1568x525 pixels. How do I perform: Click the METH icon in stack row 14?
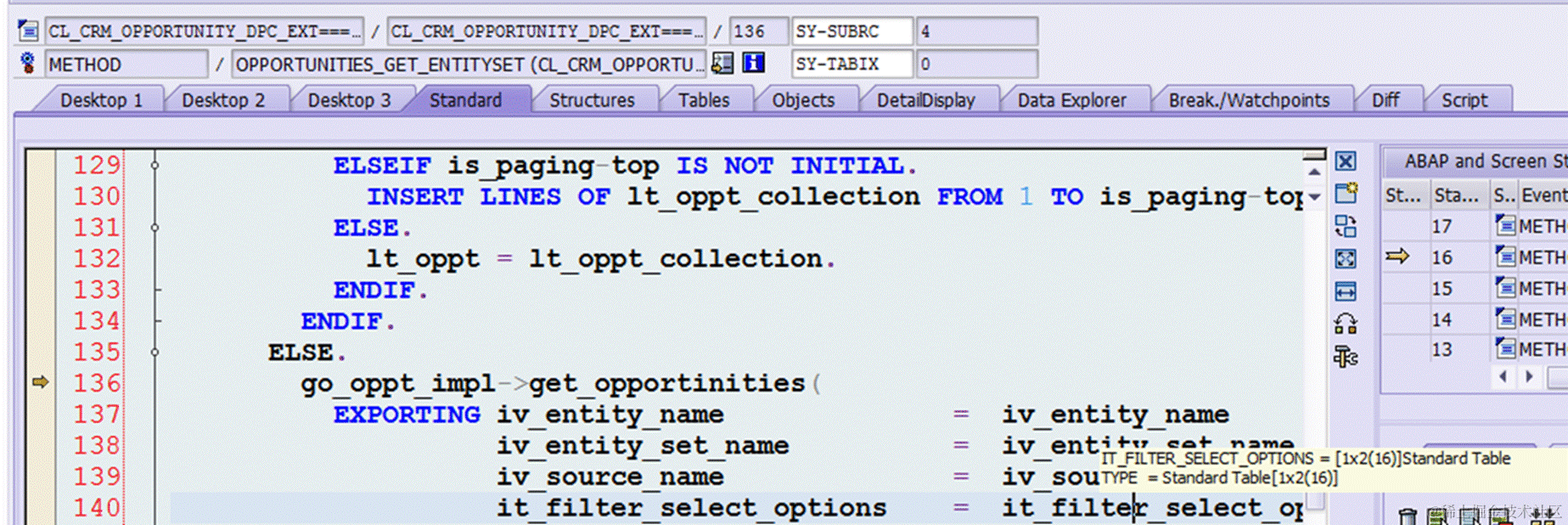click(x=1505, y=319)
